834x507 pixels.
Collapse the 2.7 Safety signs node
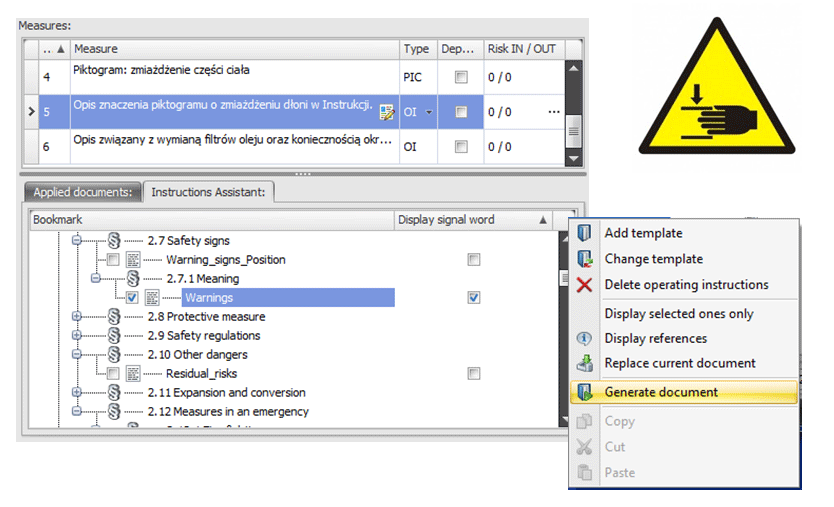(x=76, y=241)
